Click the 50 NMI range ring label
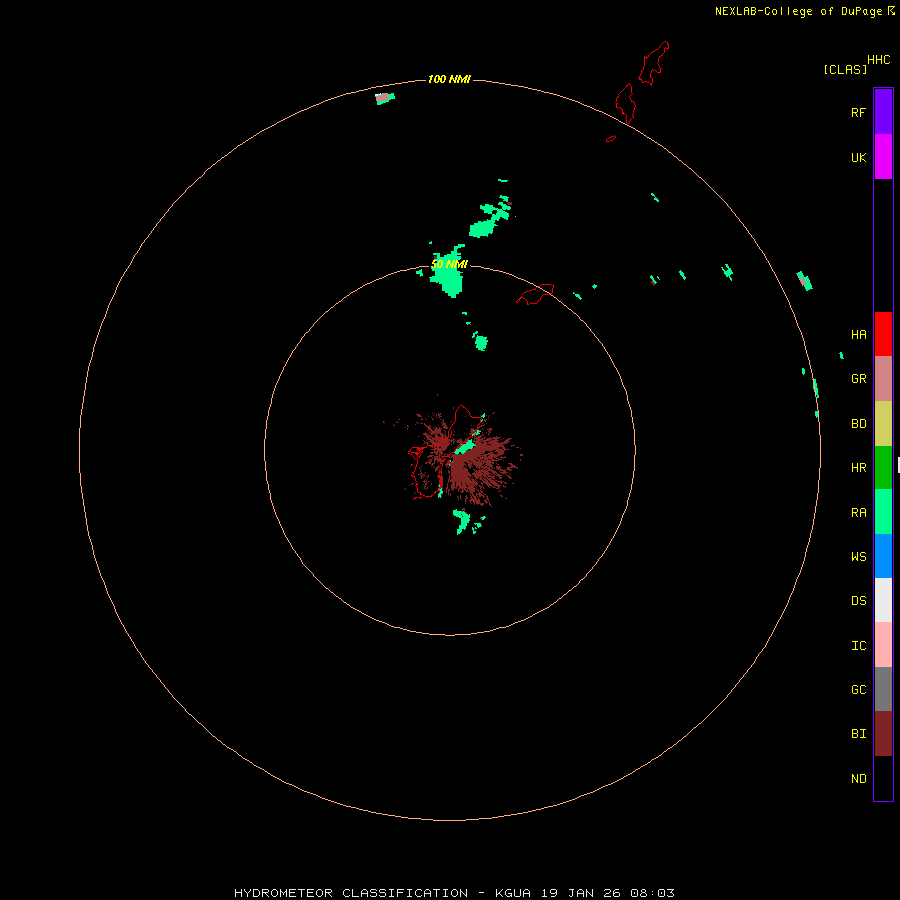Viewport: 900px width, 900px height. (449, 264)
